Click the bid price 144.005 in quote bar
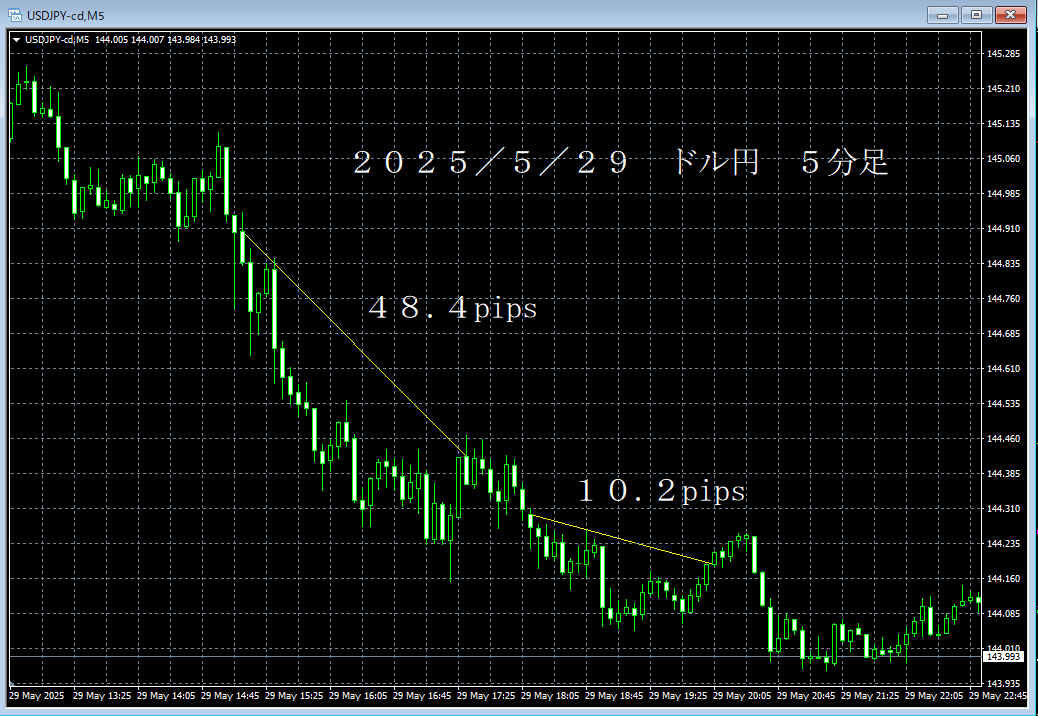This screenshot has height=716, width=1038. [112, 40]
